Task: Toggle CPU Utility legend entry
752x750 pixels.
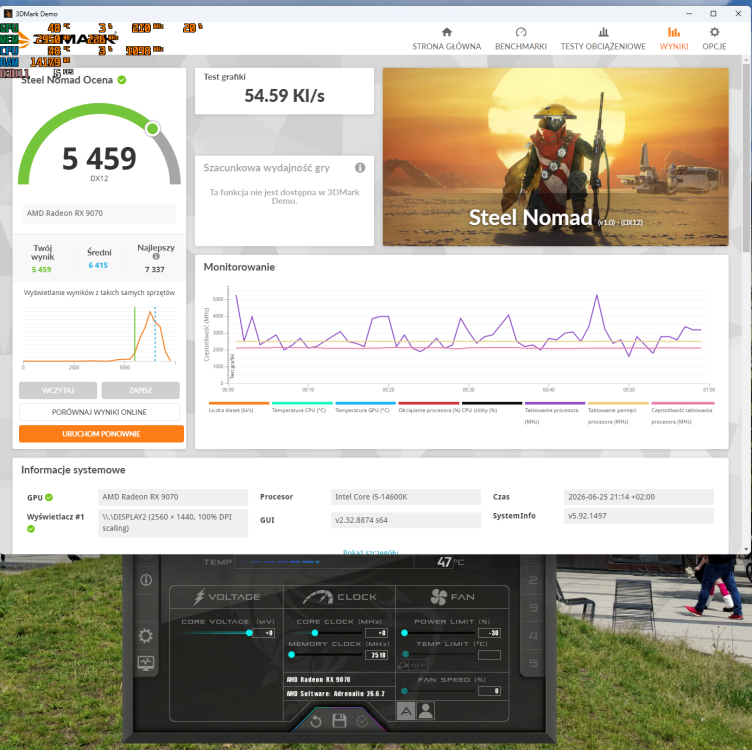Action: [x=492, y=408]
